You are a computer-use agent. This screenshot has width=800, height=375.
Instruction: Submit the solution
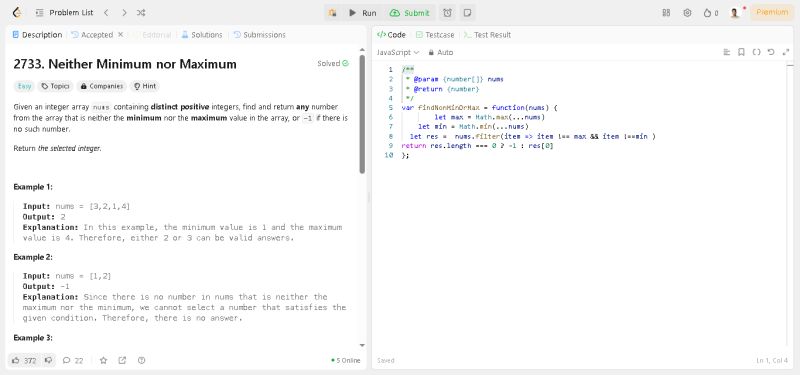click(x=410, y=13)
